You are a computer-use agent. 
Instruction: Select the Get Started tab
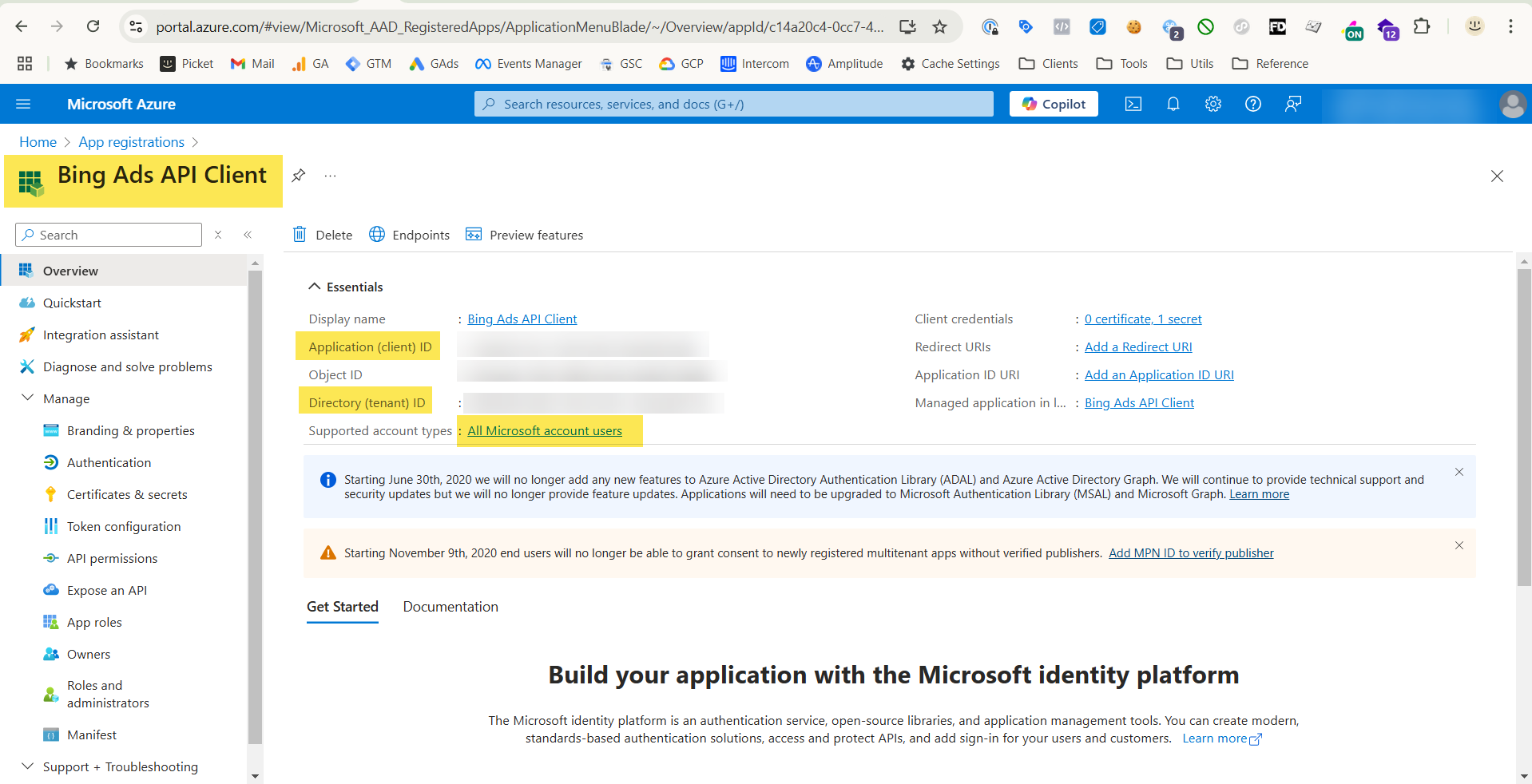343,607
